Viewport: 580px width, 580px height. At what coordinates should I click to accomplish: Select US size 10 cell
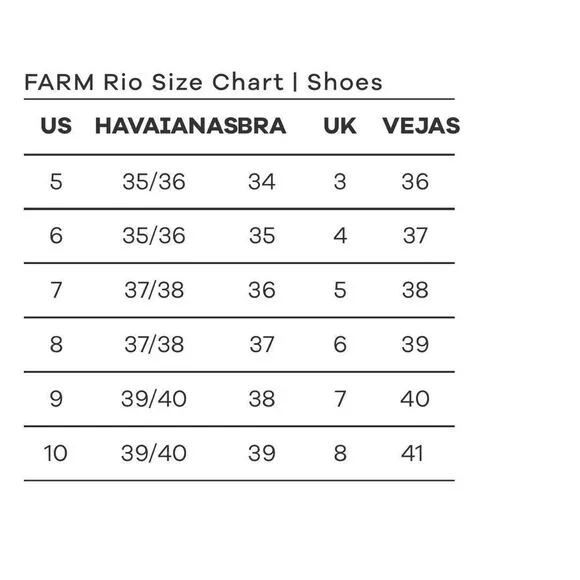[x=55, y=453]
